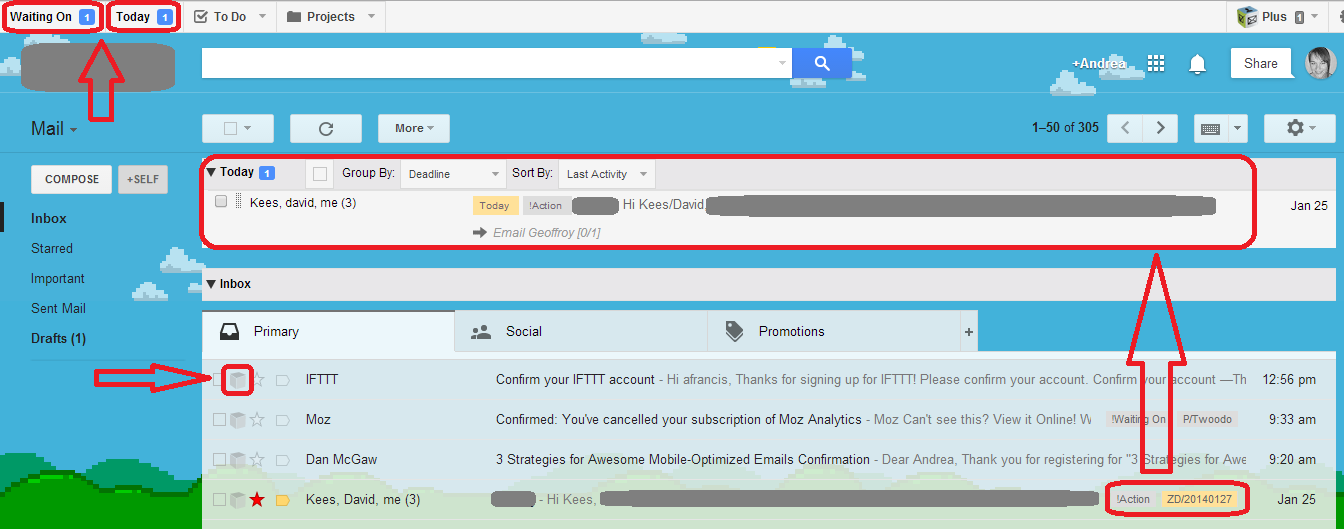The width and height of the screenshot is (1344, 529).
Task: Click the Waiting On label on the Moz email
Action: pos(1137,419)
